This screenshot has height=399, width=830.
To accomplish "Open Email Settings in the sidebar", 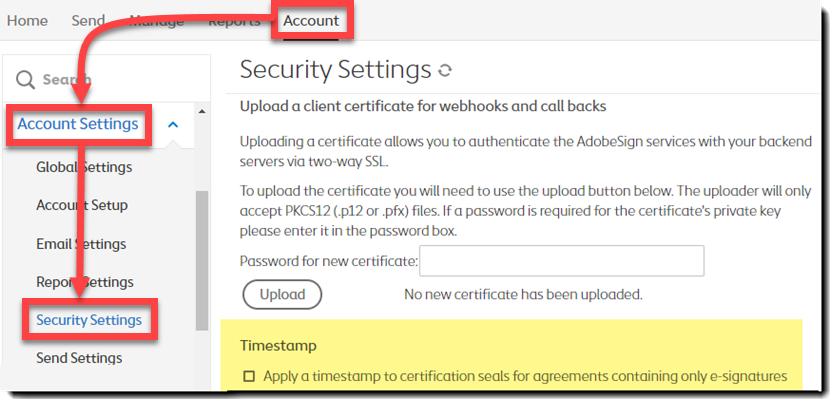I will (x=81, y=244).
